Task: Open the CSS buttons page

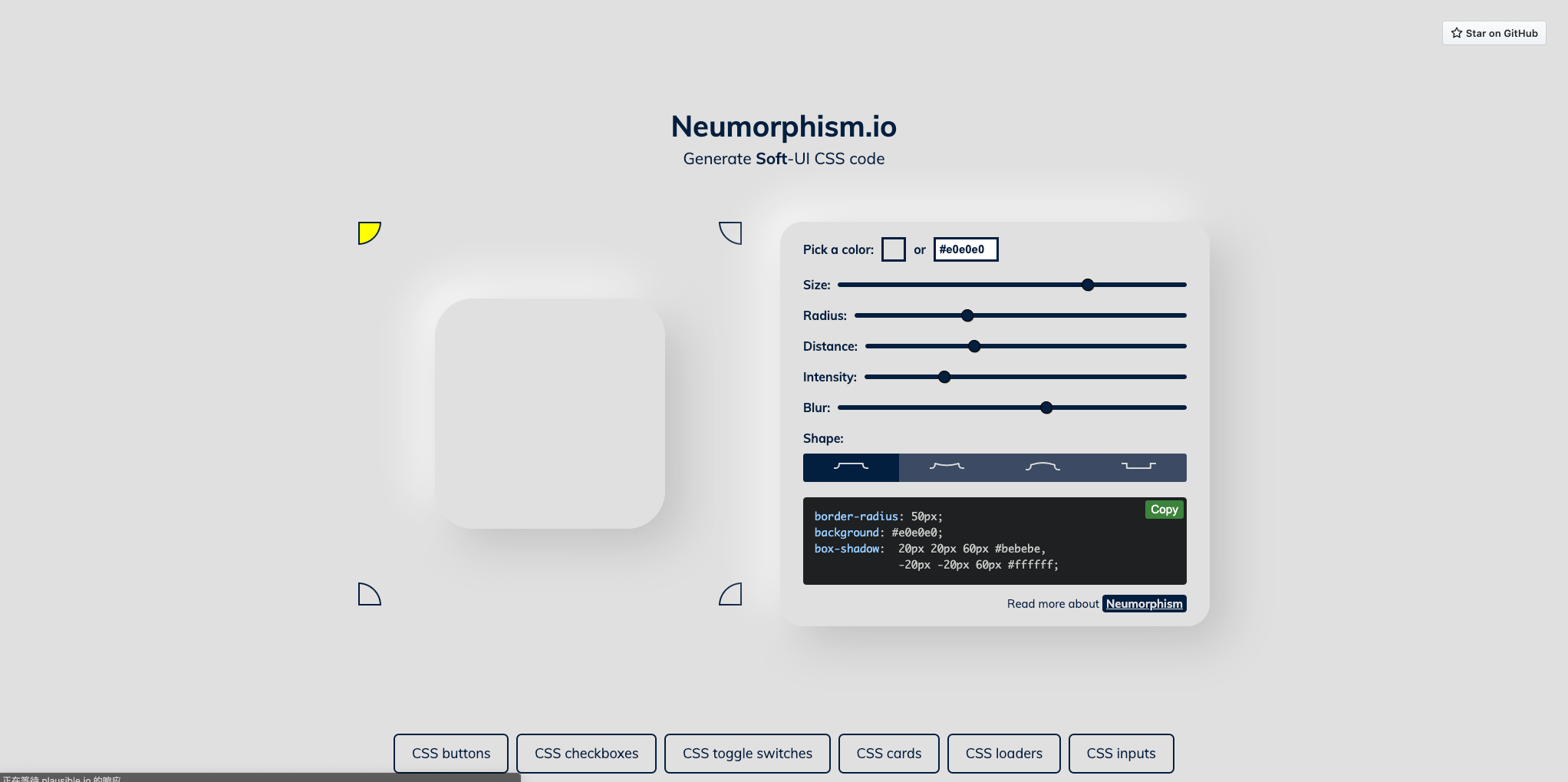Action: point(451,754)
